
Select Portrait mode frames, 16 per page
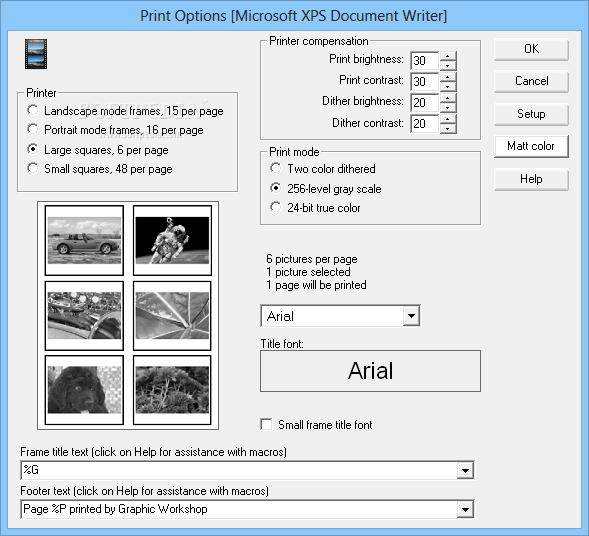tap(115, 130)
